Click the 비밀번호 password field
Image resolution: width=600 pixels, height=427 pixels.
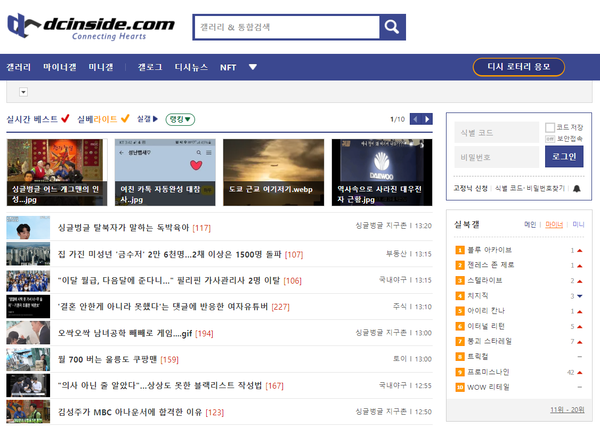tap(496, 157)
